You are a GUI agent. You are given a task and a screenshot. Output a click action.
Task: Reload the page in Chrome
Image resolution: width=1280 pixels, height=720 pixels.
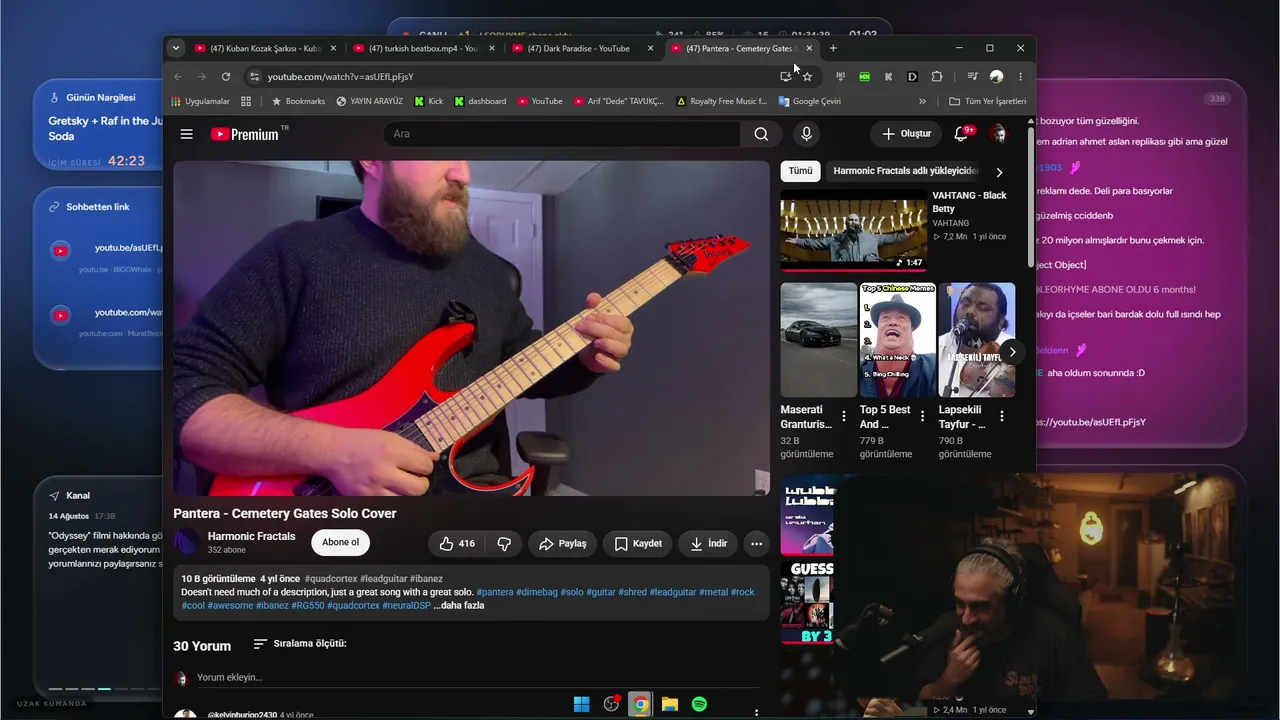[226, 77]
